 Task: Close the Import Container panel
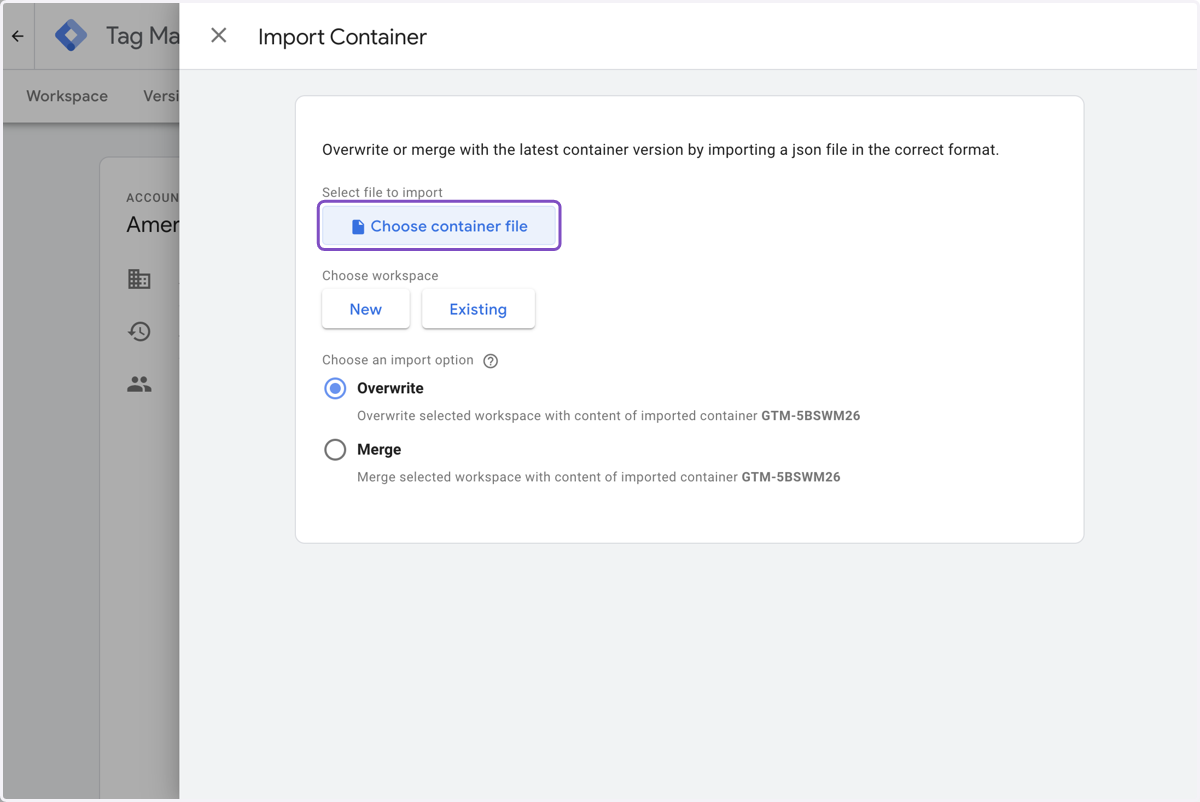point(218,36)
